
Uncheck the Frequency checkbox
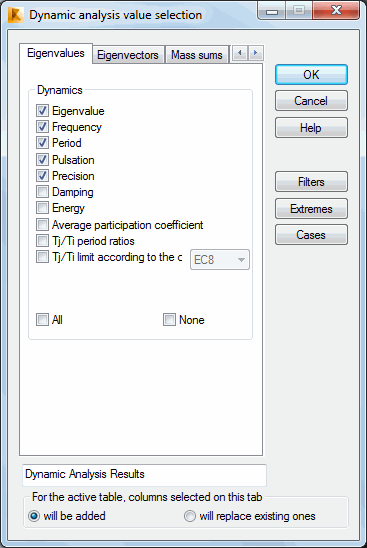click(42, 127)
